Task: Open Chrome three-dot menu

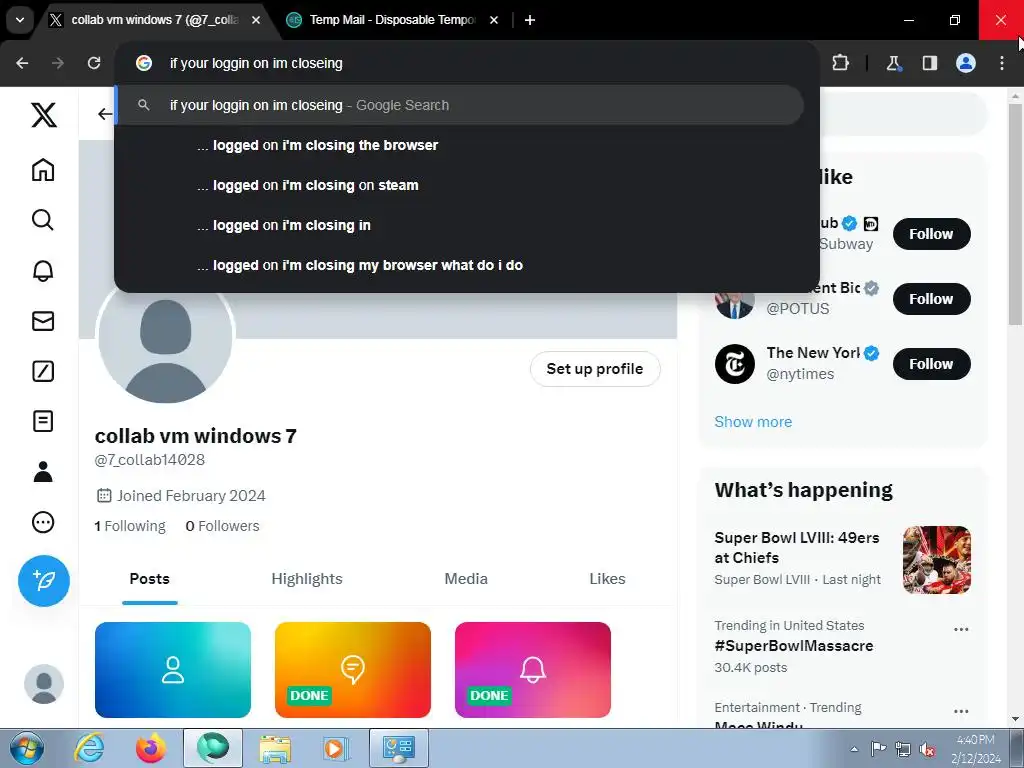Action: pos(1002,63)
